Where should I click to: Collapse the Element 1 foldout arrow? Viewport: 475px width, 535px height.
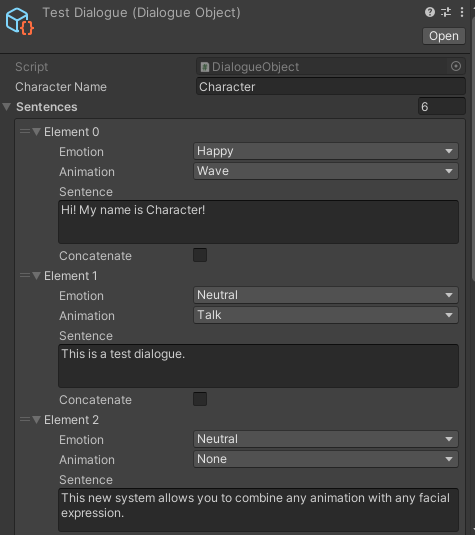pyautogui.click(x=37, y=276)
